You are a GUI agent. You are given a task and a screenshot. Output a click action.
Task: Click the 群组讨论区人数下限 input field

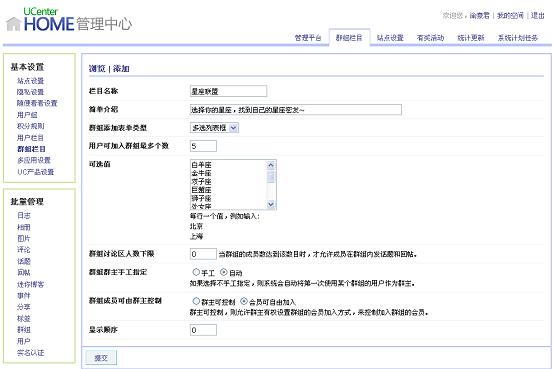pyautogui.click(x=203, y=254)
